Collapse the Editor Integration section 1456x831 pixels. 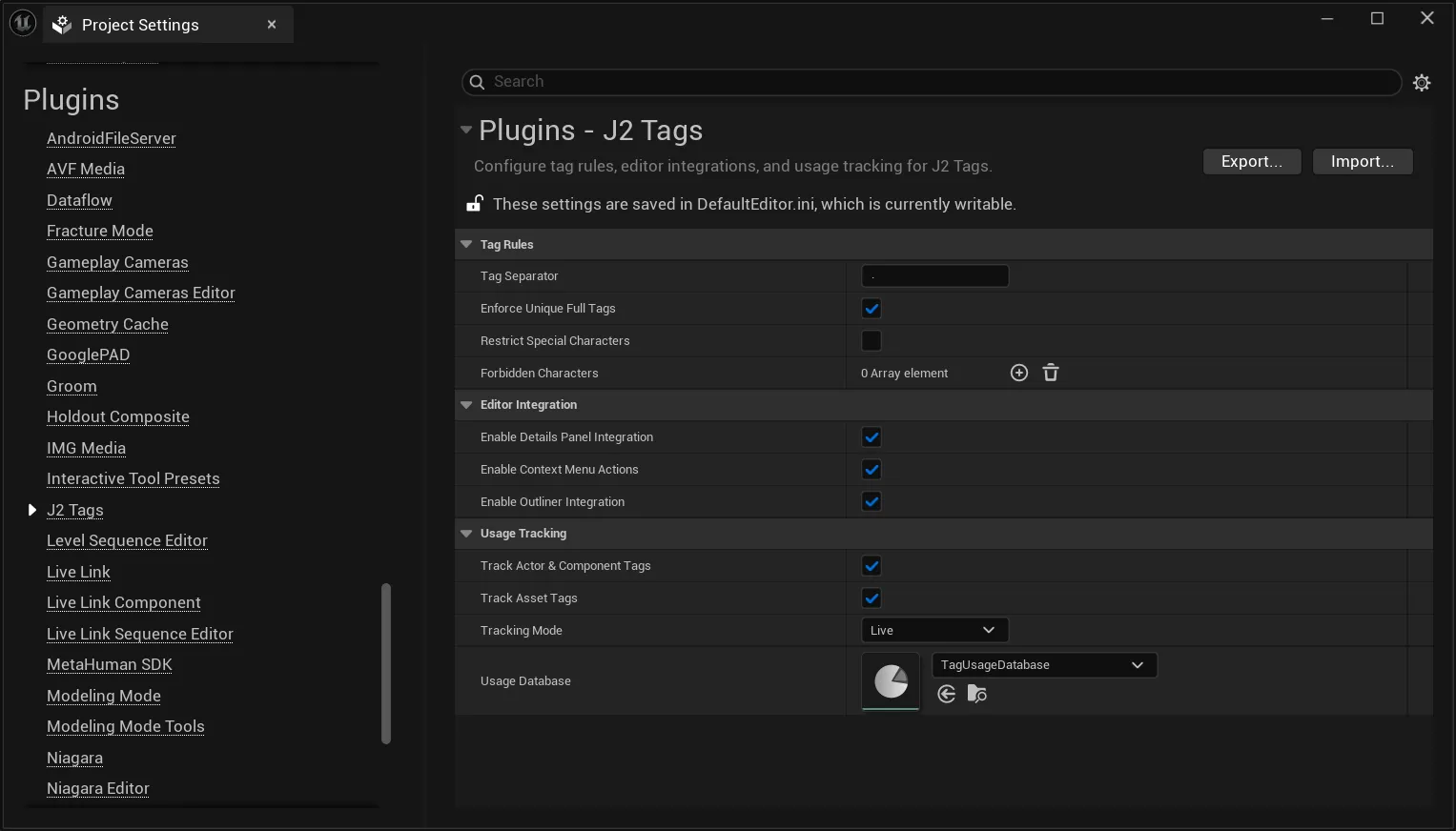click(x=466, y=405)
